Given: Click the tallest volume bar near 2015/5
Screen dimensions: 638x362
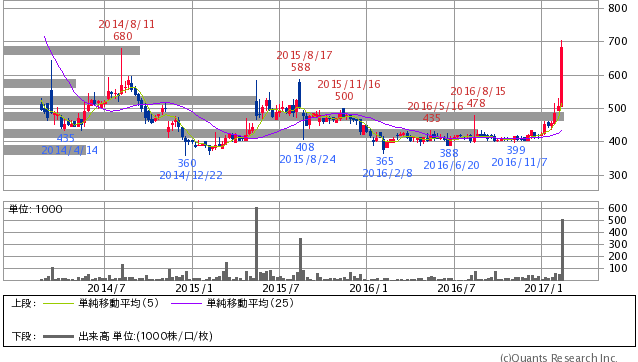Looking at the screenshot, I should [256, 244].
